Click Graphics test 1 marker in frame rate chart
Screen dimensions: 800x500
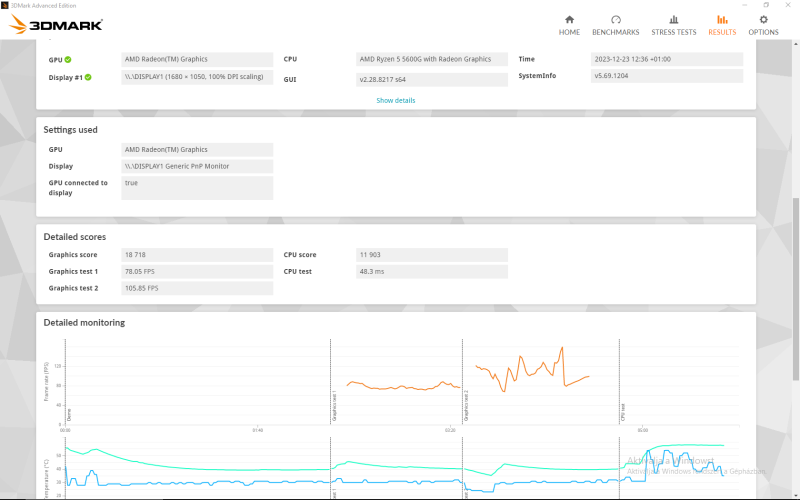335,406
